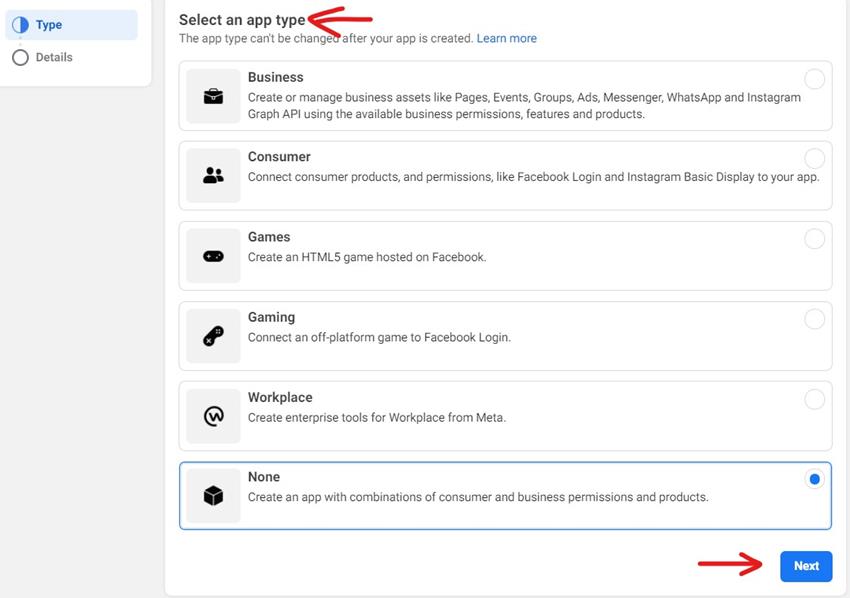Open the Learn more link
Viewport: 850px width, 598px height.
pyautogui.click(x=508, y=38)
